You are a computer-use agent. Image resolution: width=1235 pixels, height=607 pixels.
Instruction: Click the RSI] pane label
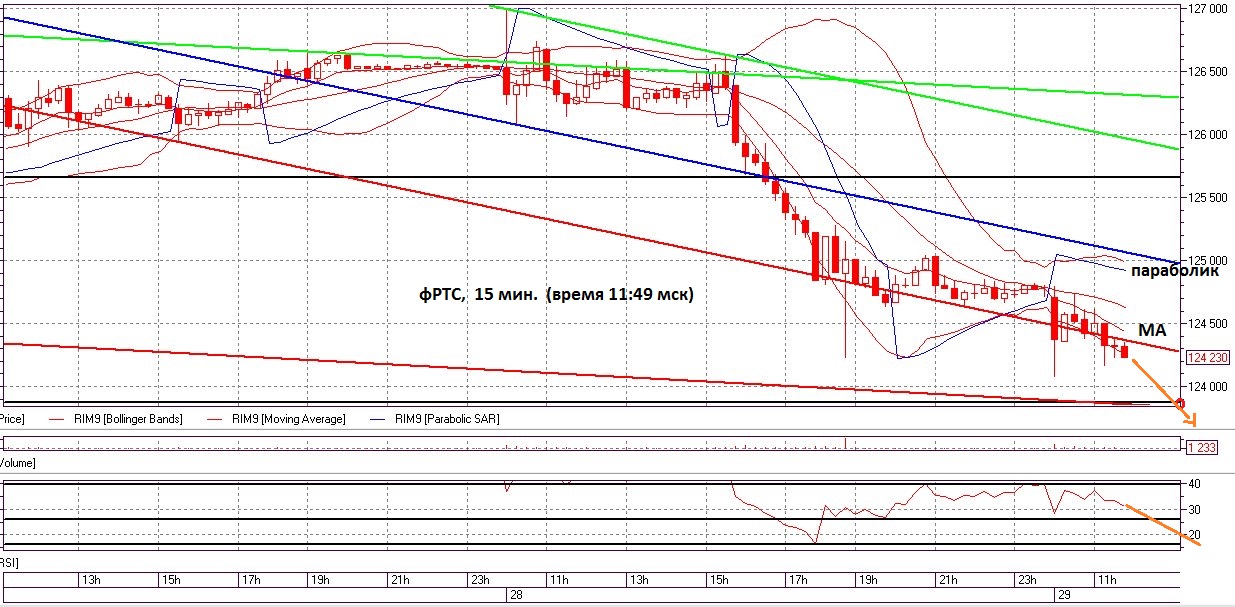pos(9,564)
